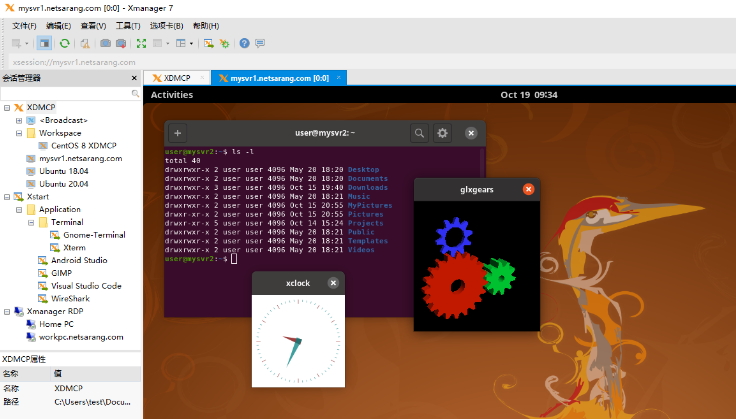Click the feedback speech bubble icon
Viewport: 736px width, 419px height.
[260, 43]
